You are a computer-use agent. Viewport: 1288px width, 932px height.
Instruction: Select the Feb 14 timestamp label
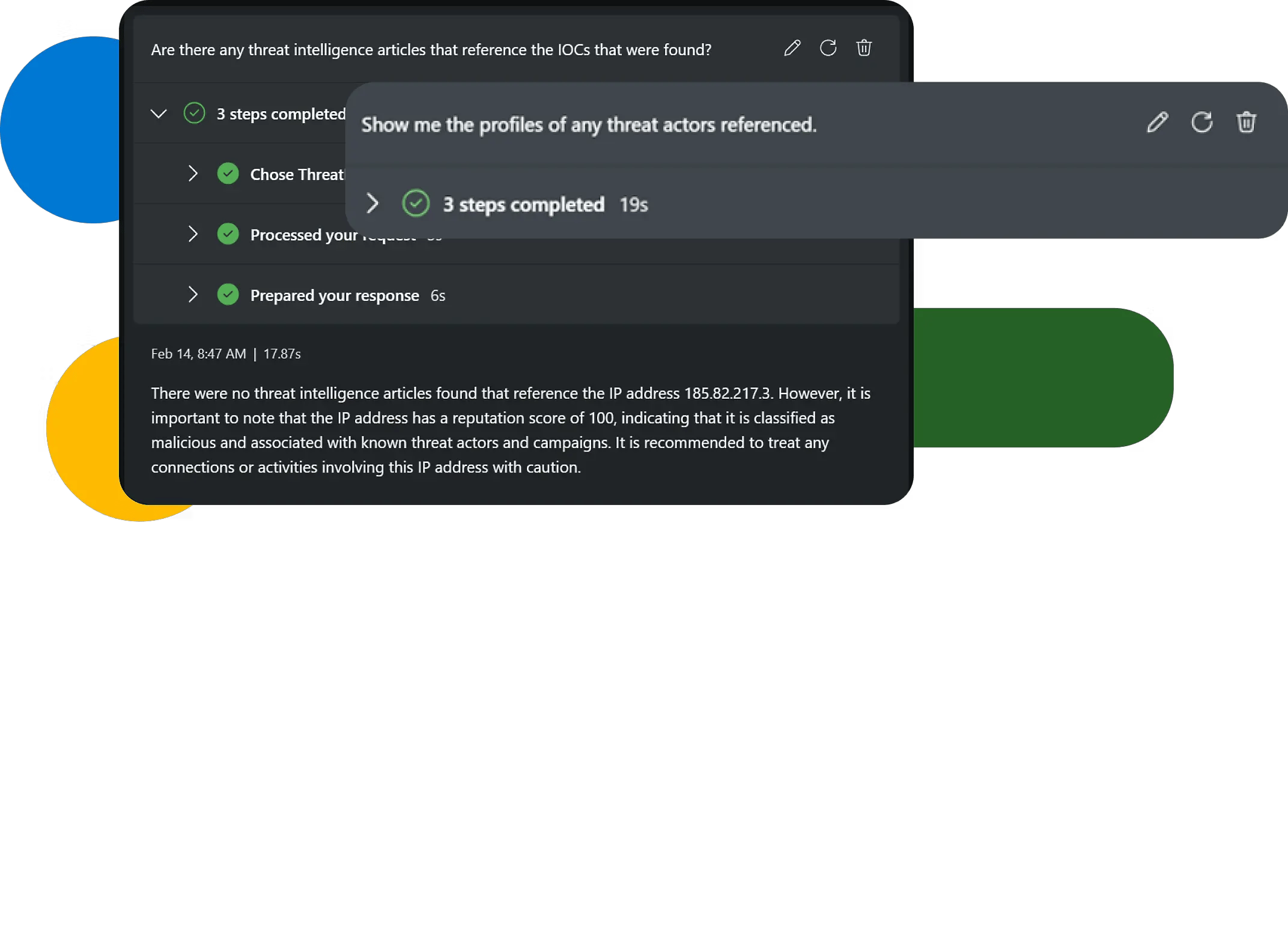pos(198,354)
